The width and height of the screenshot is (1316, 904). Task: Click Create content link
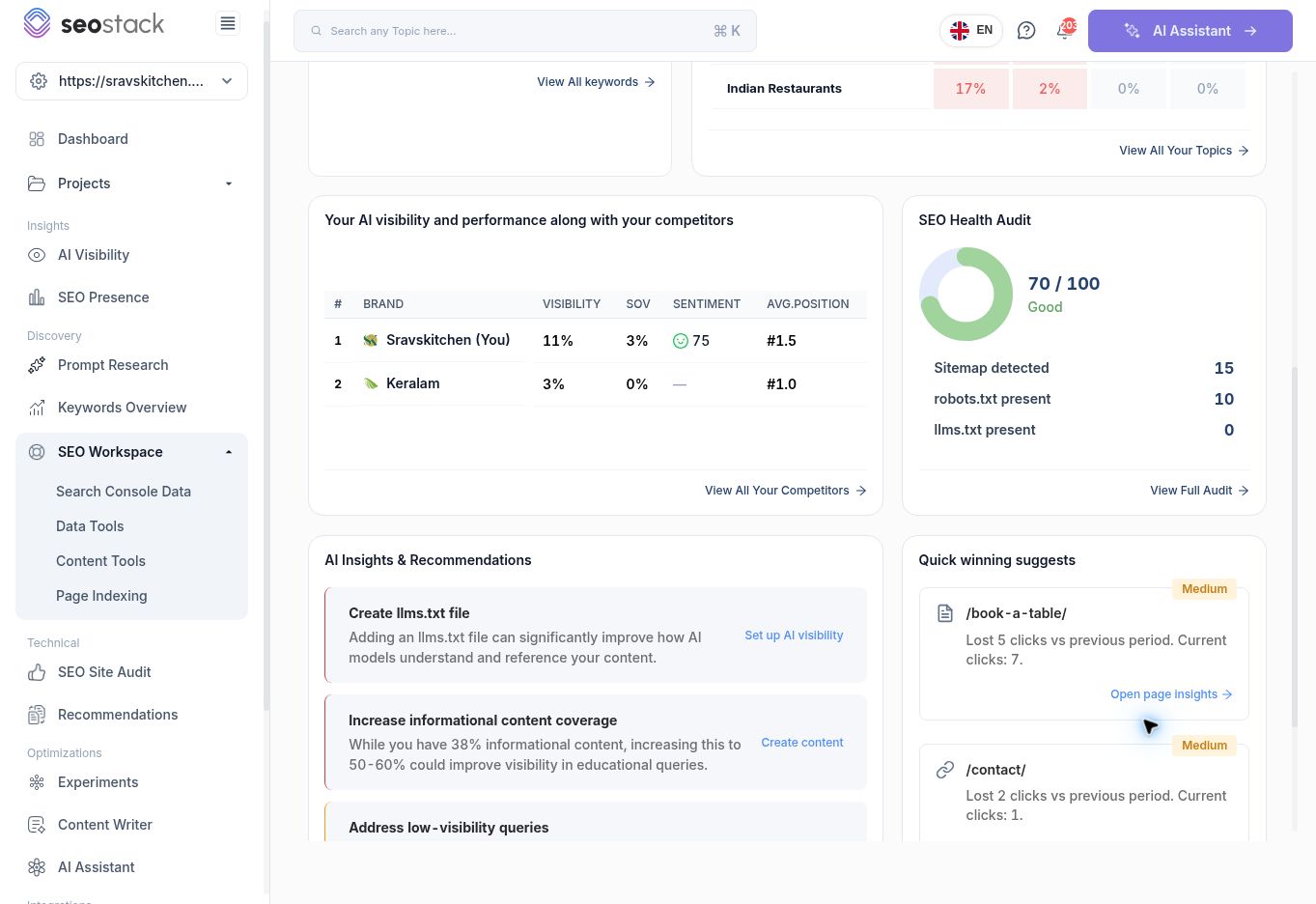coord(802,743)
